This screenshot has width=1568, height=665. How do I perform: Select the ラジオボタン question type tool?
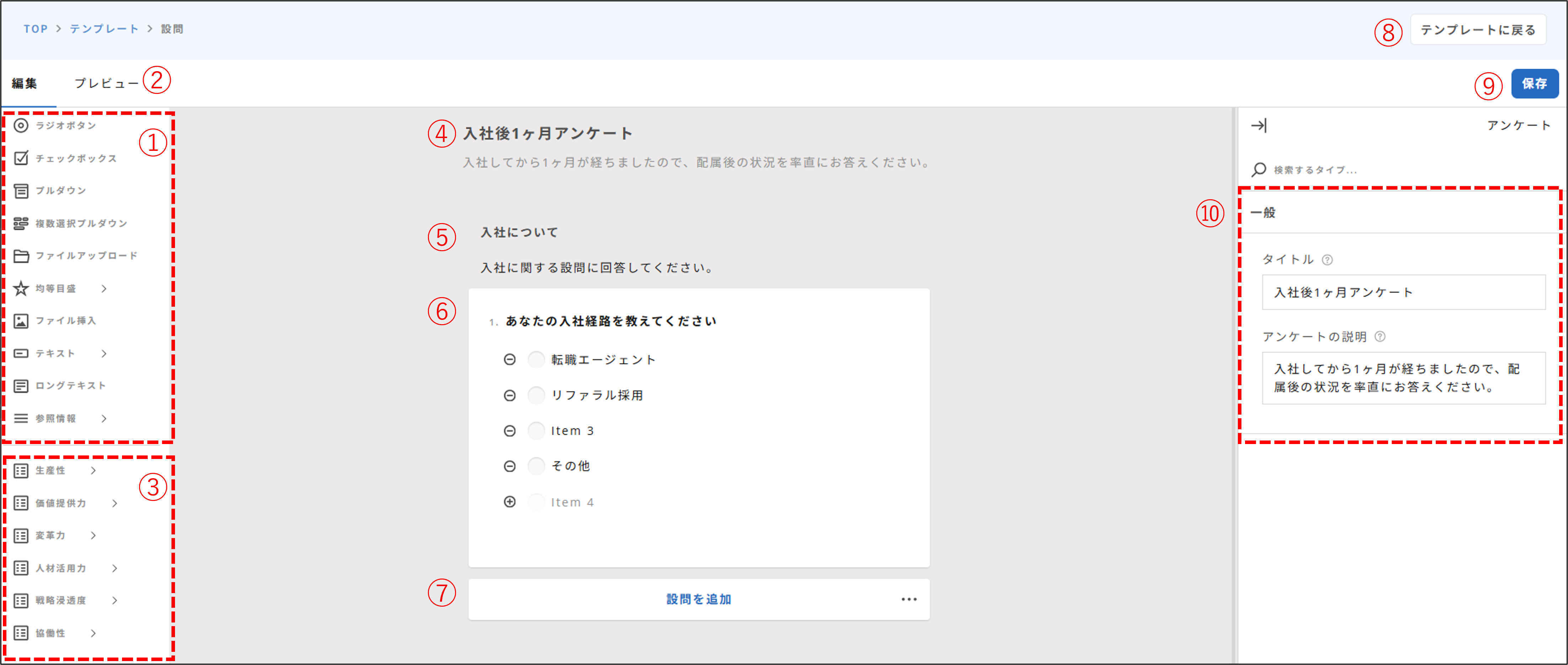[x=64, y=126]
